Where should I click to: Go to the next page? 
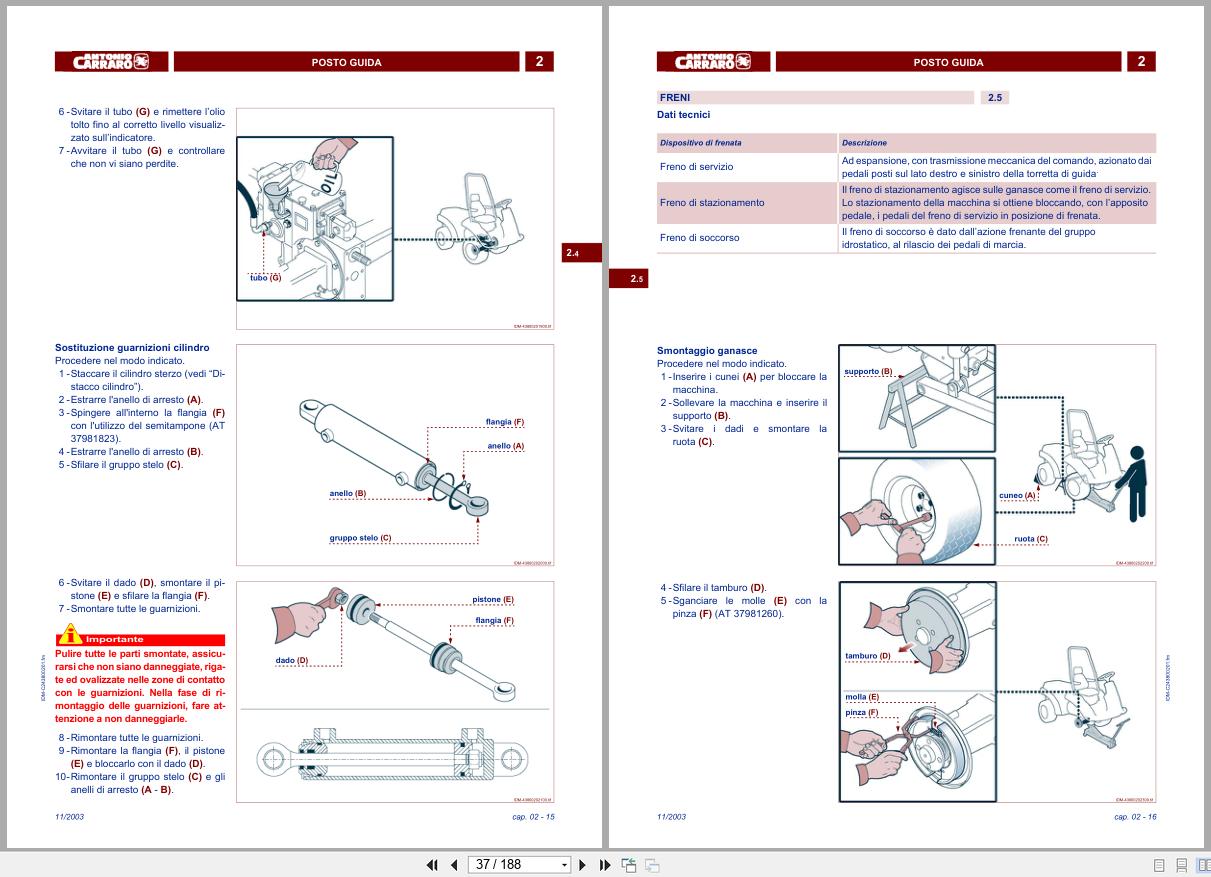(x=583, y=865)
